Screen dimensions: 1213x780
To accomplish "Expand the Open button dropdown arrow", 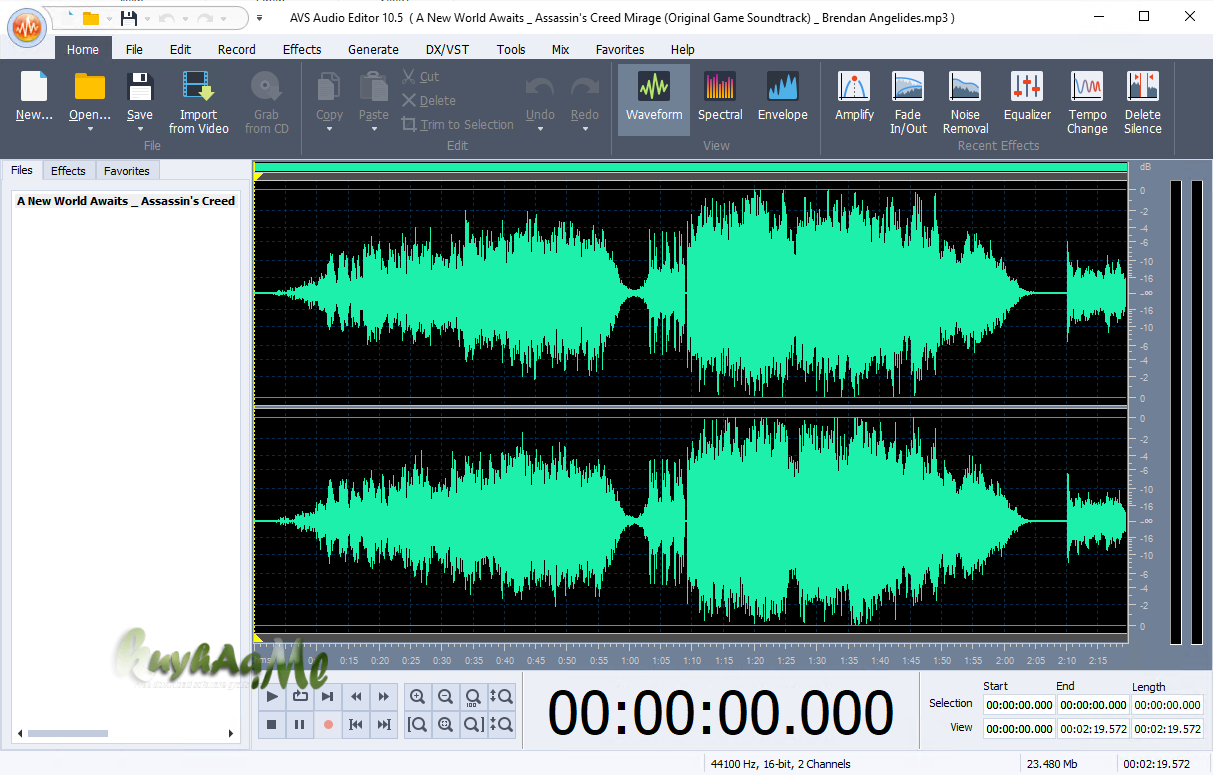I will 90,129.
